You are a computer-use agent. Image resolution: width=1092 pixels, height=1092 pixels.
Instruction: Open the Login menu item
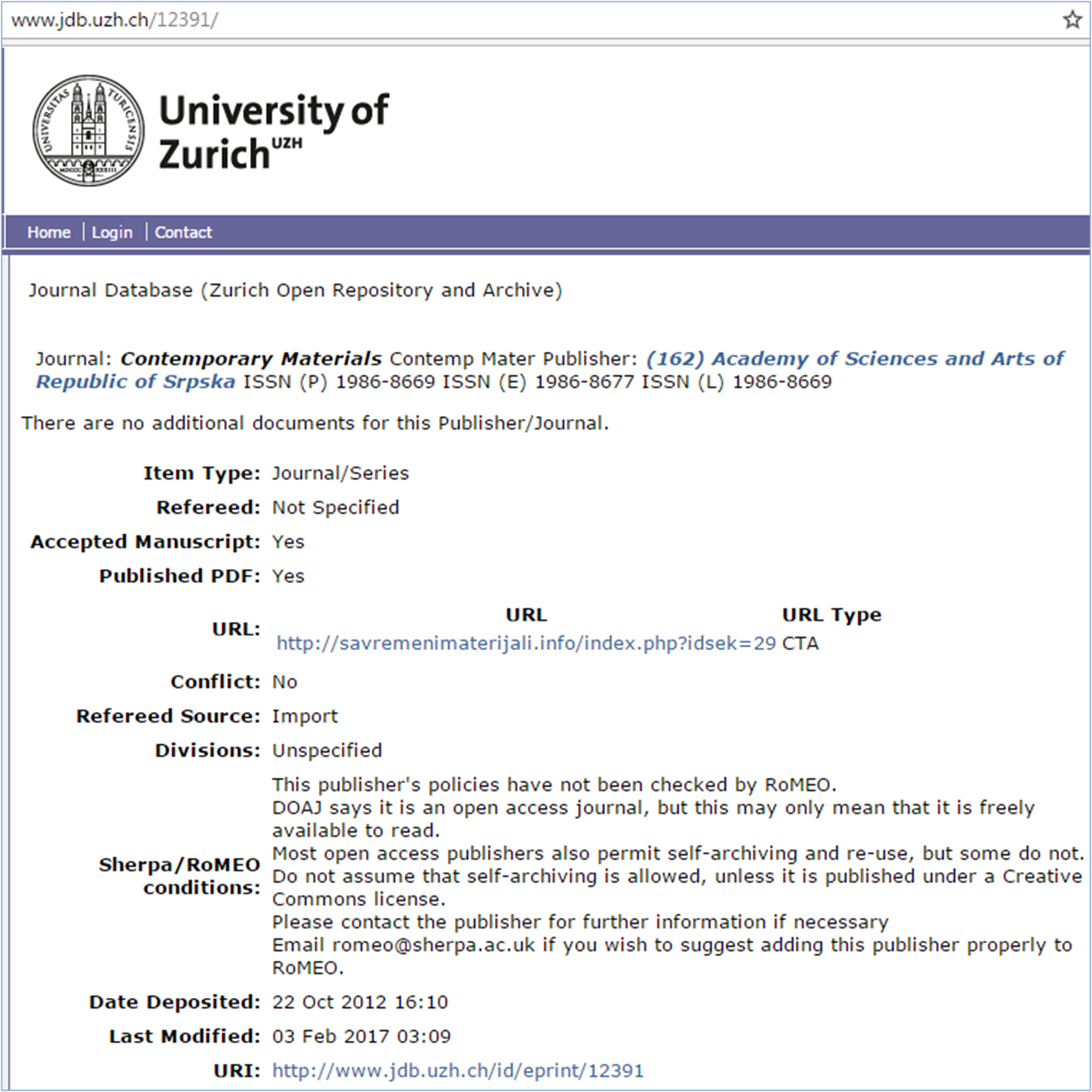(x=112, y=232)
